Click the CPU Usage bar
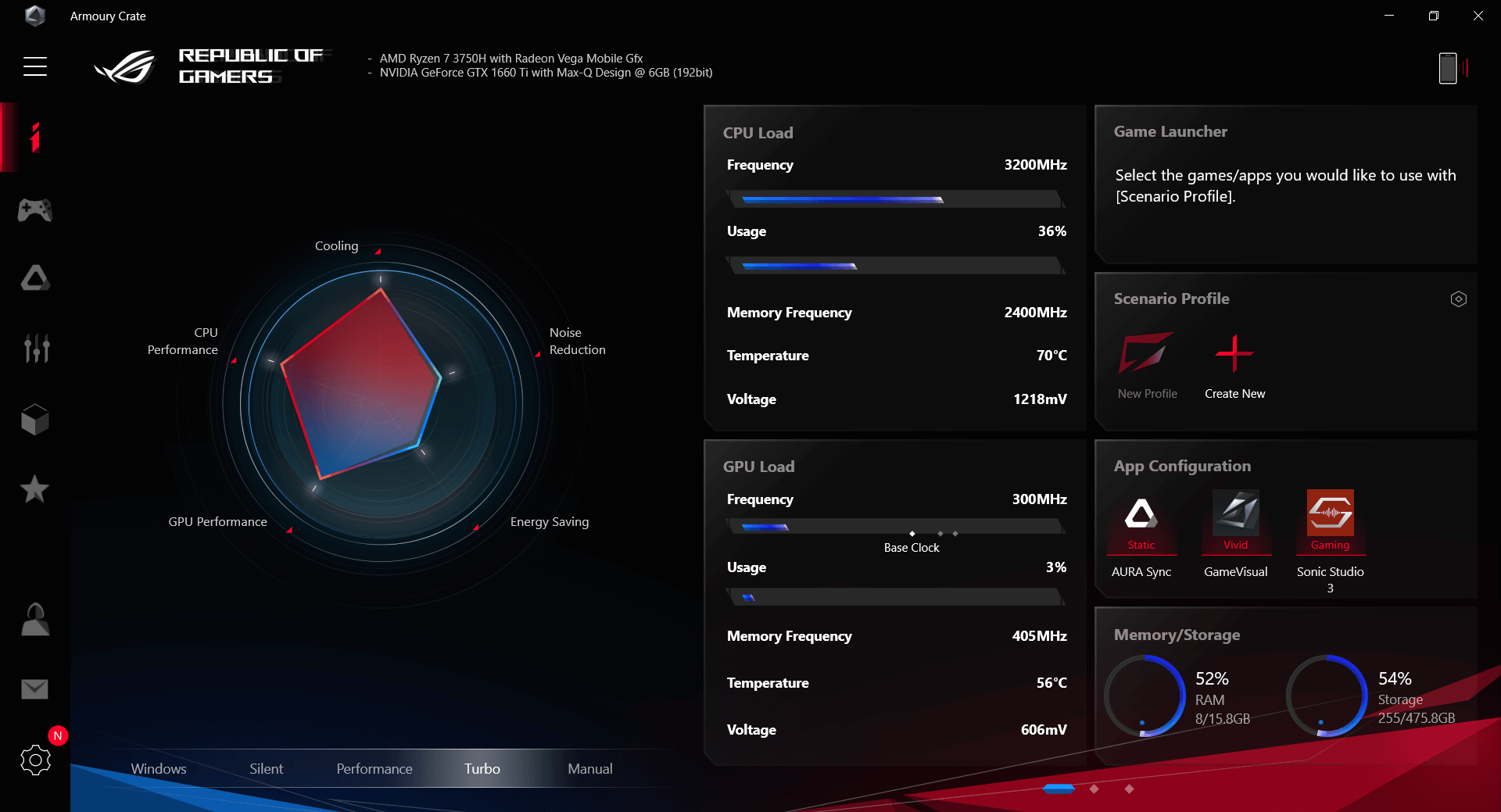 (x=896, y=266)
